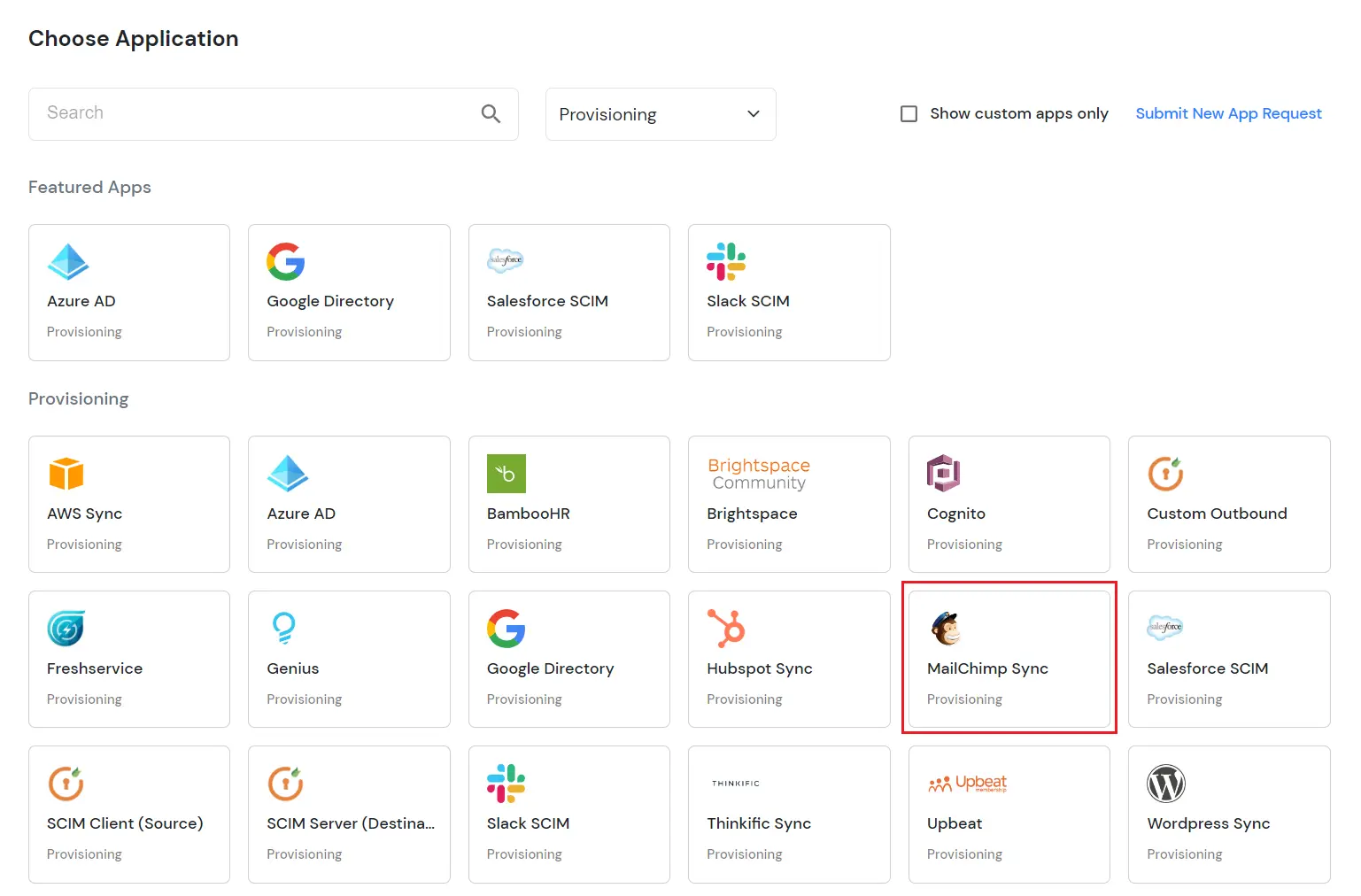
Task: Select the BambooHR green logo
Action: [507, 474]
